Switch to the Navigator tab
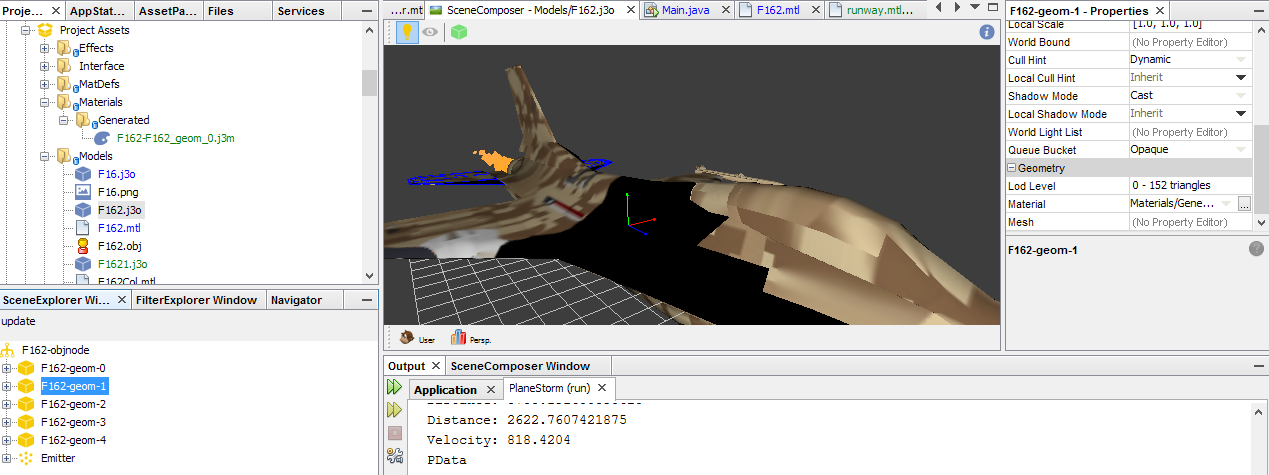Image resolution: width=1269 pixels, height=475 pixels. click(x=297, y=300)
